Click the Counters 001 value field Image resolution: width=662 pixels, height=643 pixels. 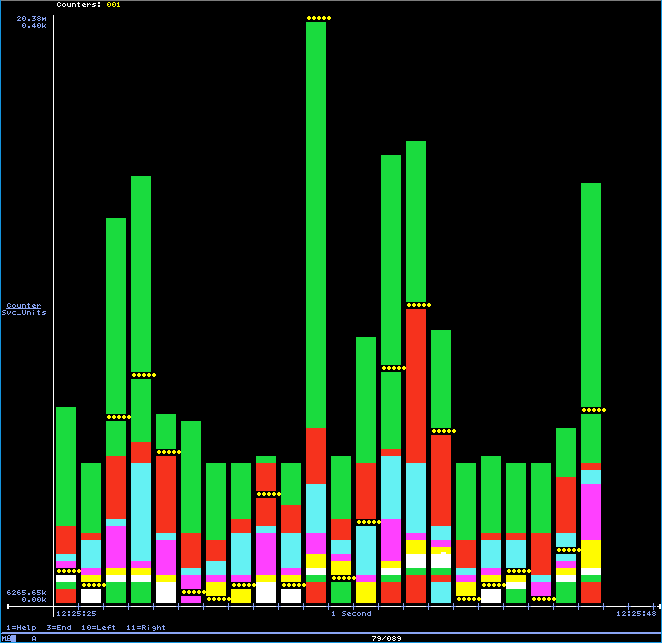112,4
